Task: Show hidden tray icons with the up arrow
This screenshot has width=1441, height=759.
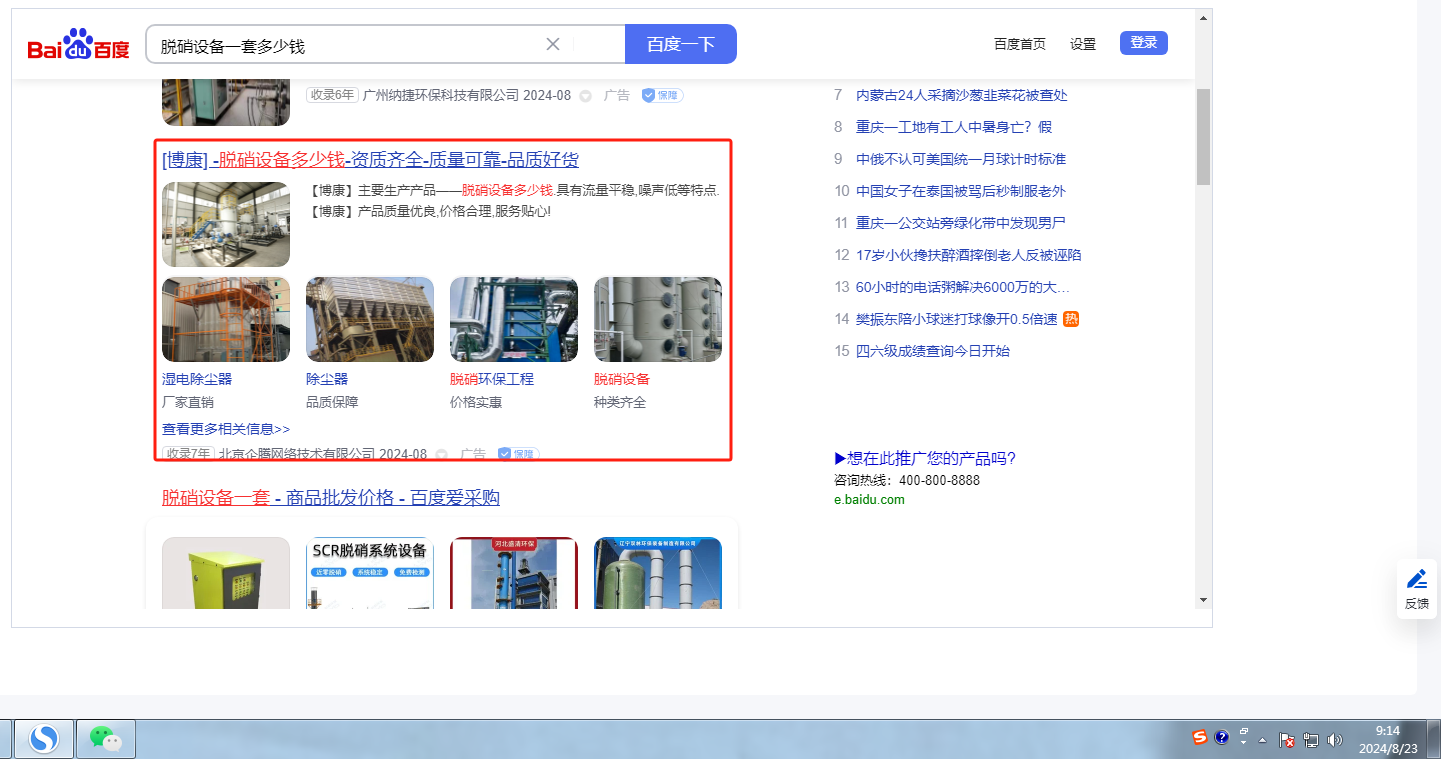Action: click(1263, 740)
